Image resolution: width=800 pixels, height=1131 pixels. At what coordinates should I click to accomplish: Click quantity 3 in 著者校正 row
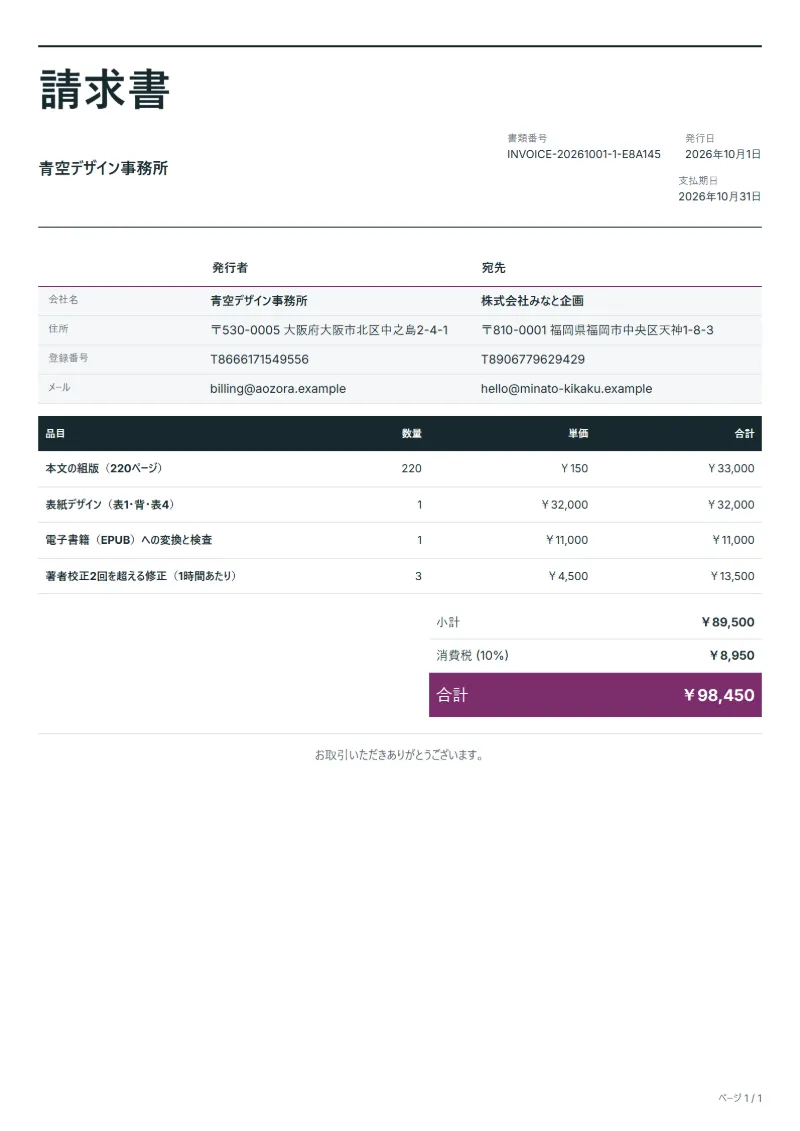click(418, 576)
